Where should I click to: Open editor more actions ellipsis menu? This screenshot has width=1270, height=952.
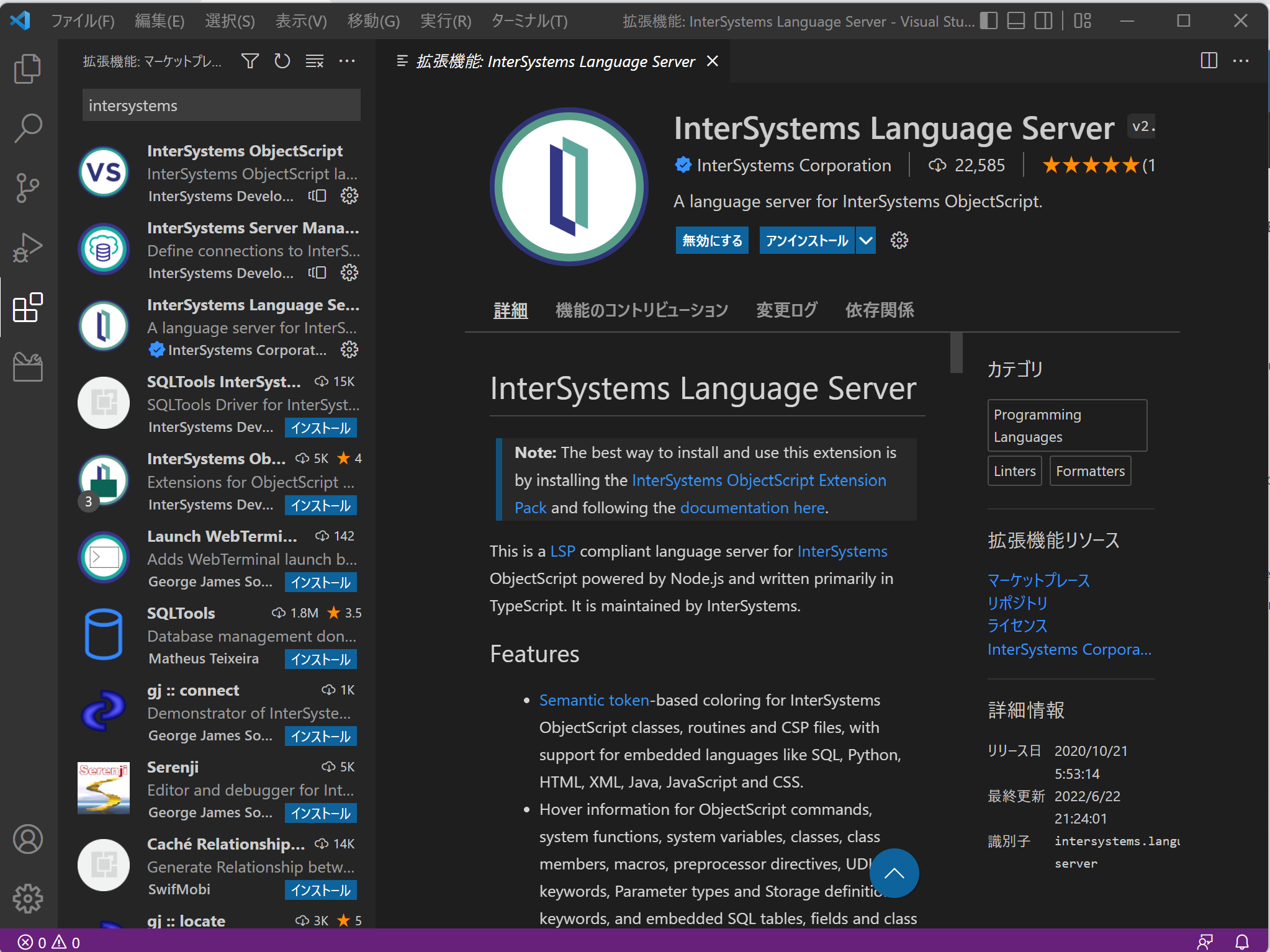tap(1241, 61)
